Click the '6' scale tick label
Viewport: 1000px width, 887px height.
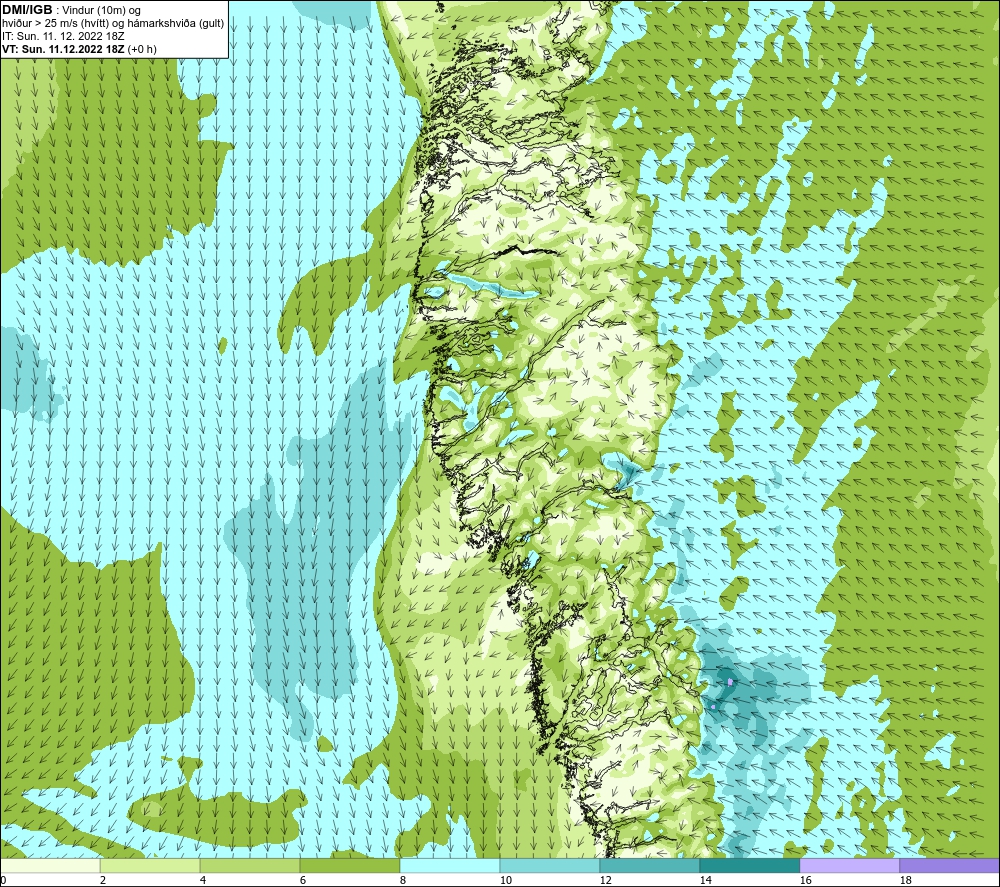click(303, 880)
